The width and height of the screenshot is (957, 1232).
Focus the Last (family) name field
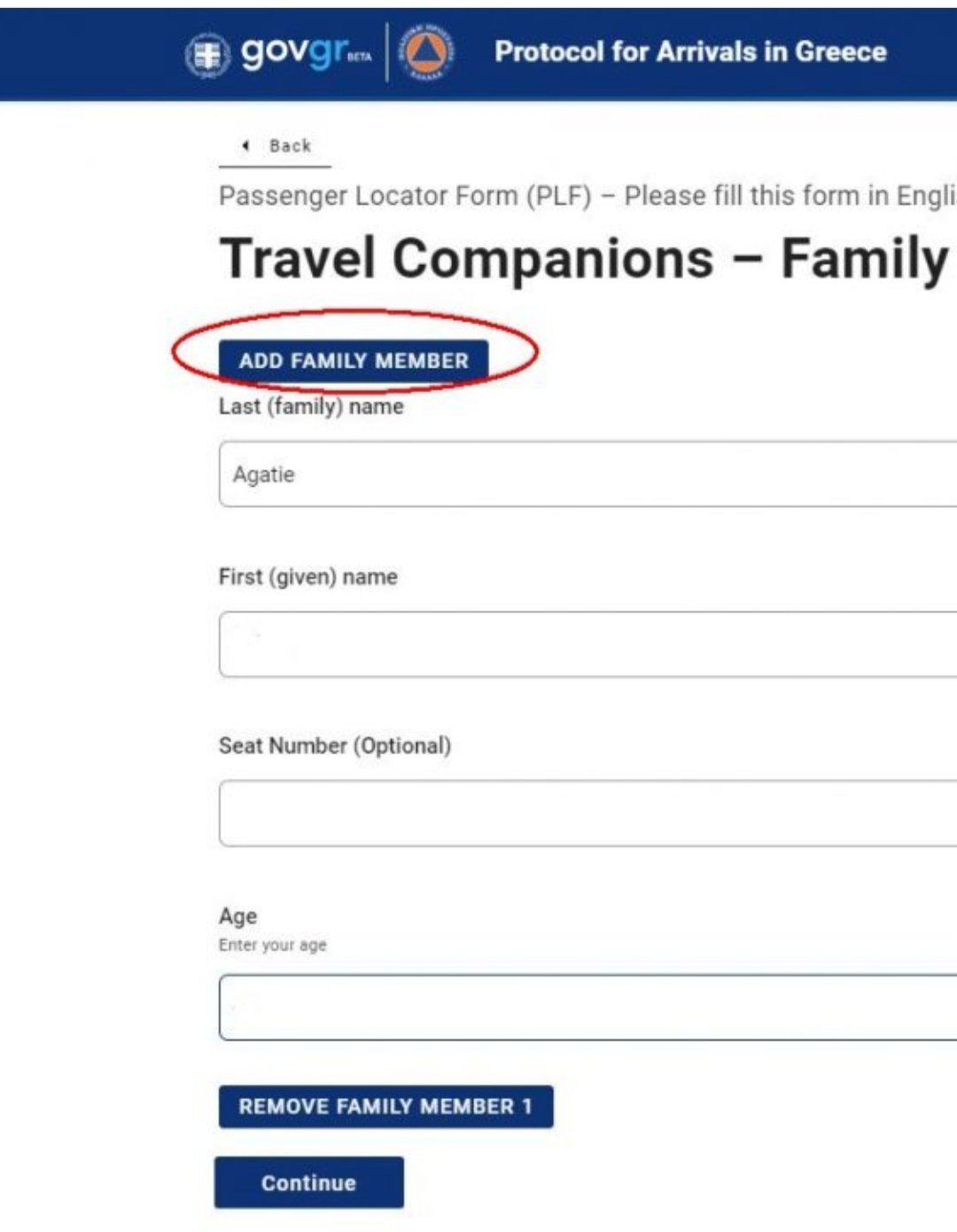click(588, 474)
